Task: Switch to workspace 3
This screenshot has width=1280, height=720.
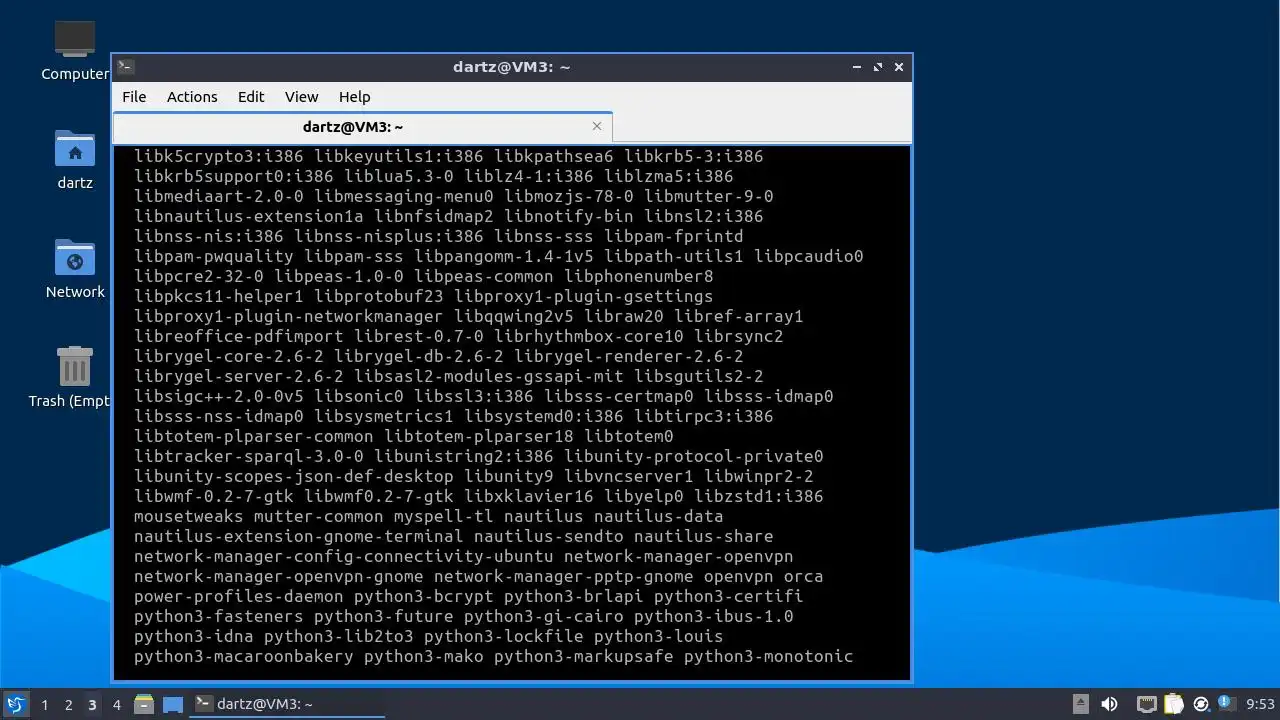Action: [92, 704]
